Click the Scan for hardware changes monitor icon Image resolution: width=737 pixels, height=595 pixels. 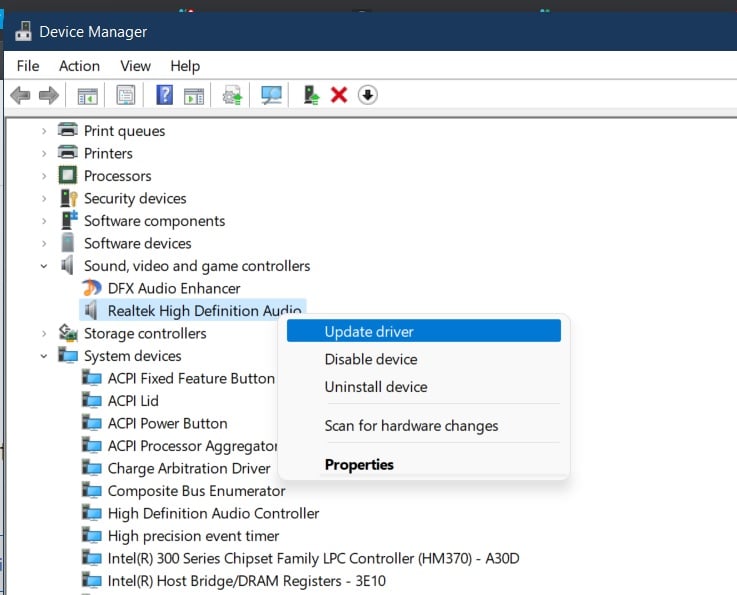pos(271,95)
